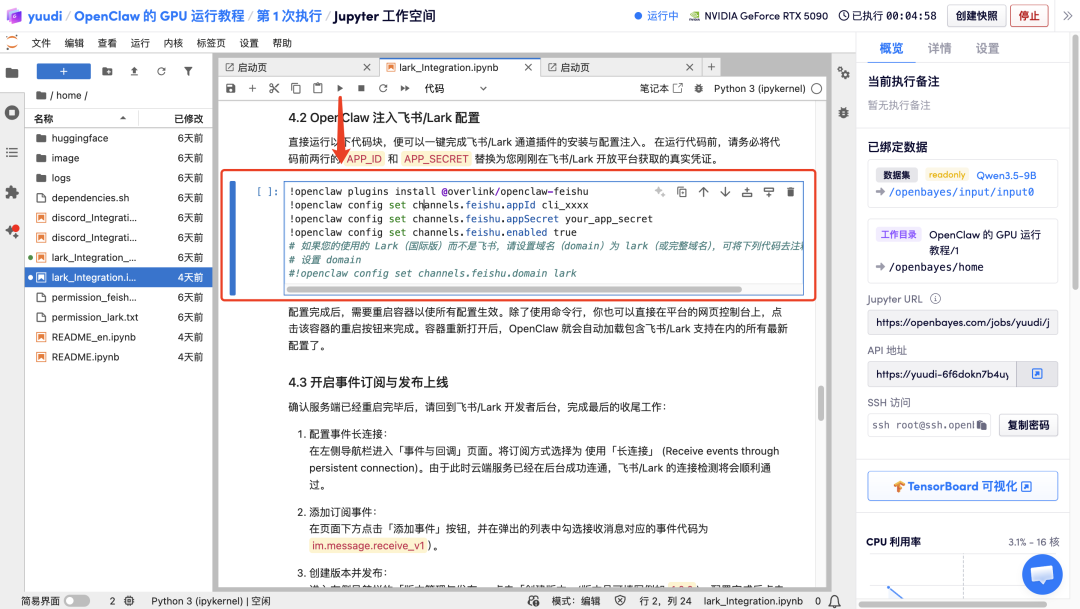
Task: Collapse the right panel with double chevron
Action: click(x=1067, y=16)
